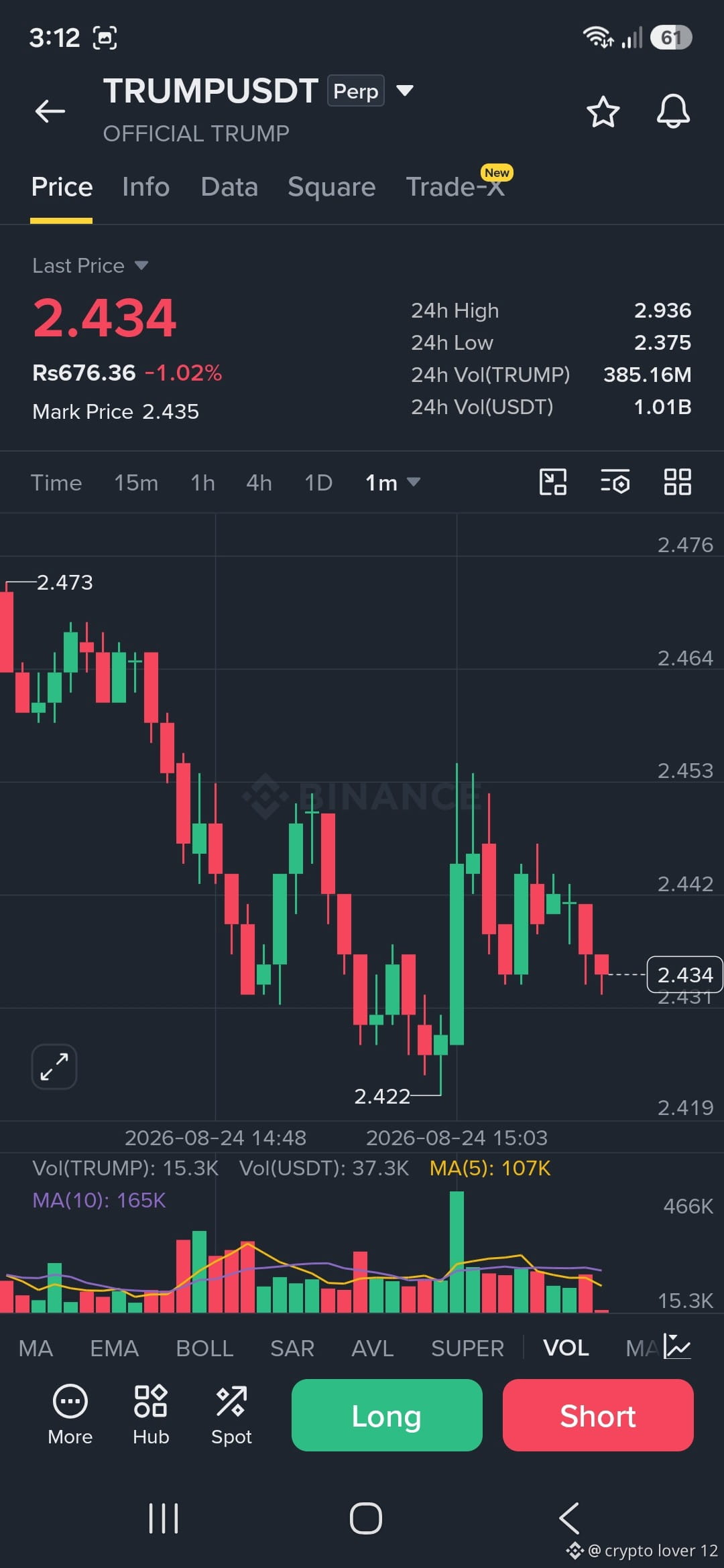Select the 1D chart interval
This screenshot has height=1568, width=724.
tap(318, 482)
